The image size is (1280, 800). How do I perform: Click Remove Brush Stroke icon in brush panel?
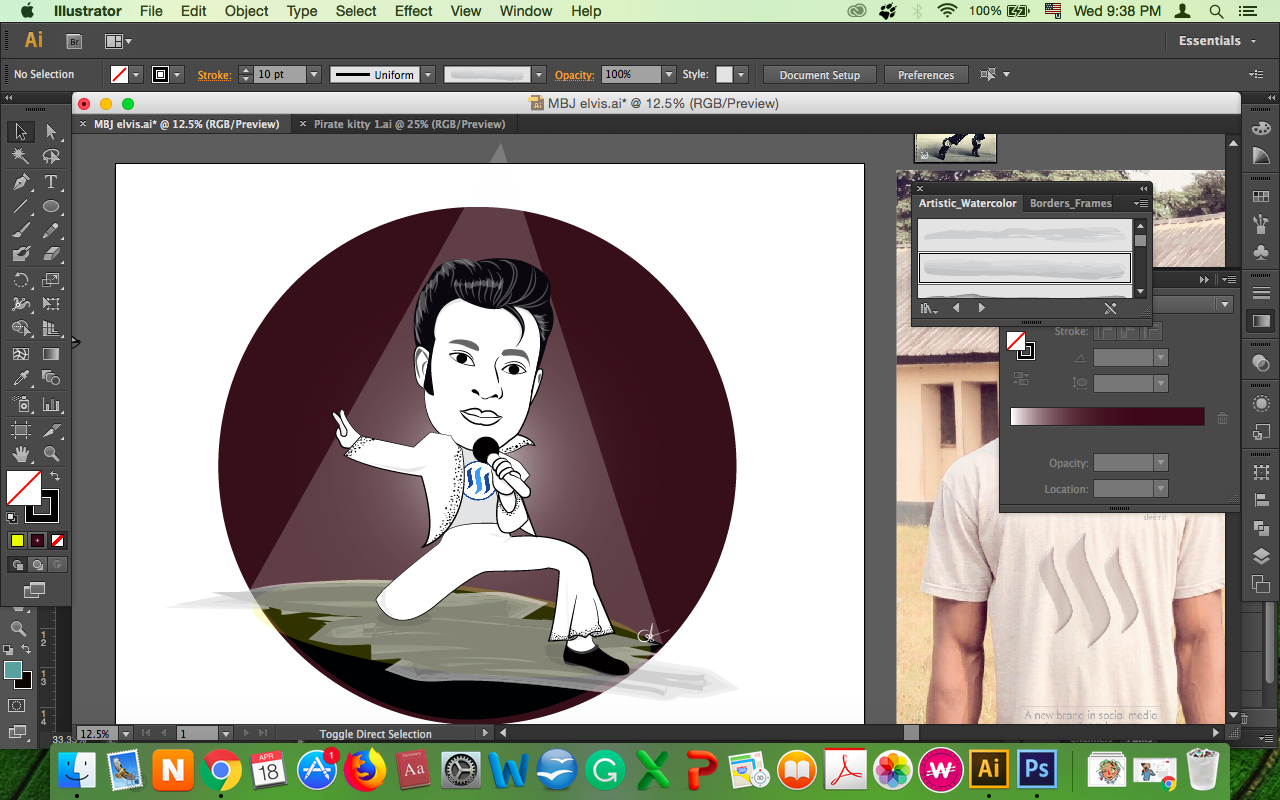[x=1110, y=308]
